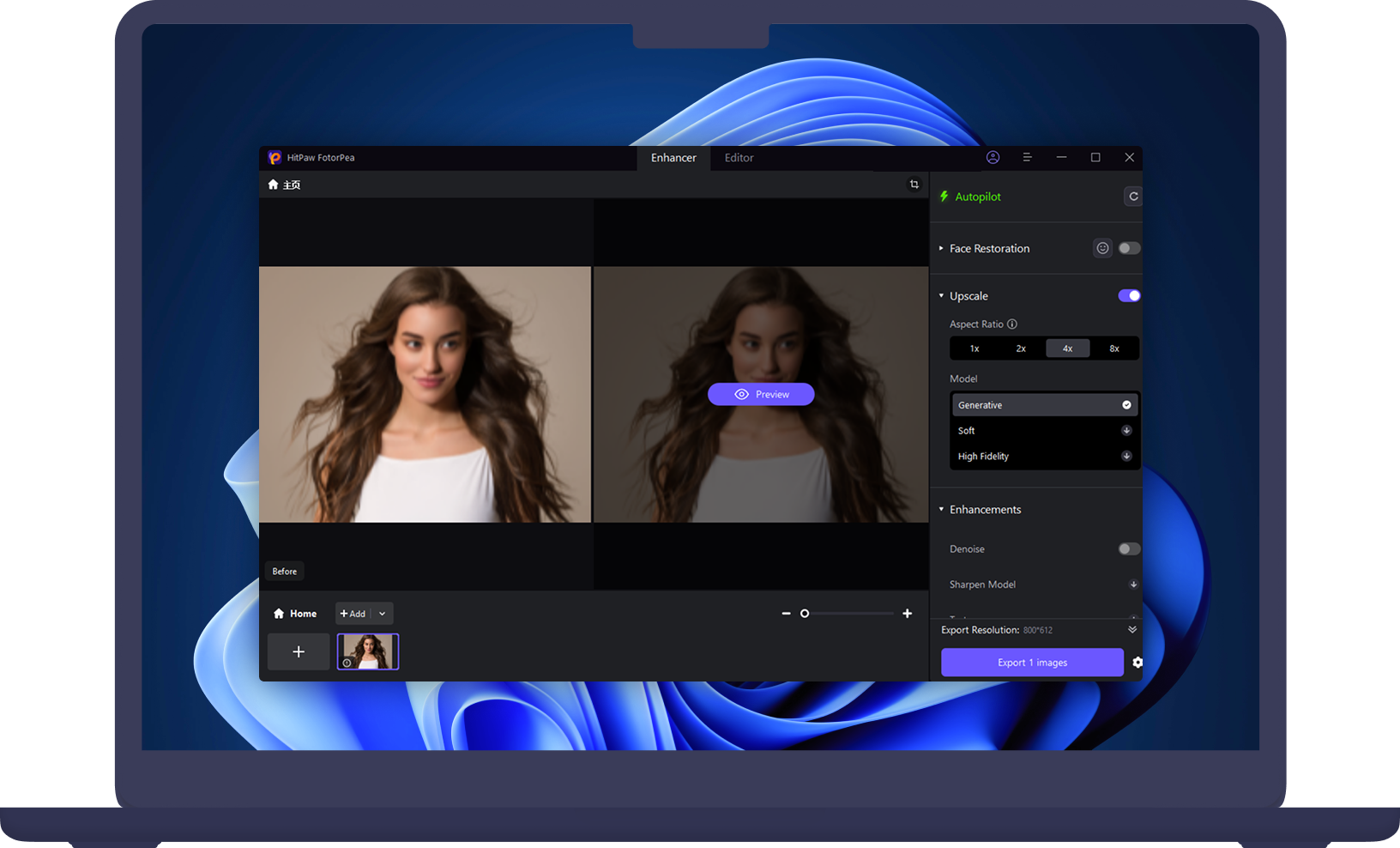The image size is (1400, 848).
Task: Click the Preview button on image
Action: point(761,395)
